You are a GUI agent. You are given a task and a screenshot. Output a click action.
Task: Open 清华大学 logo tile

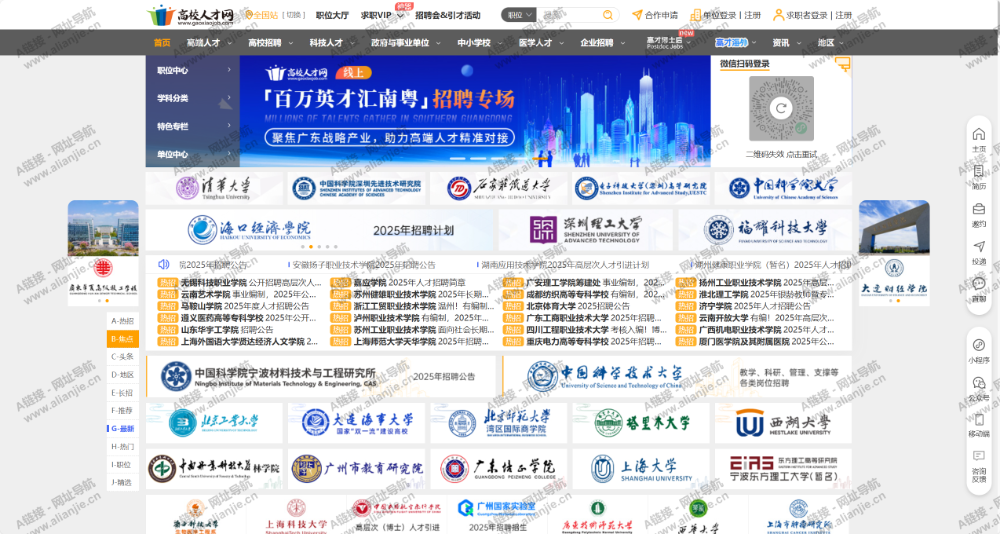click(214, 188)
